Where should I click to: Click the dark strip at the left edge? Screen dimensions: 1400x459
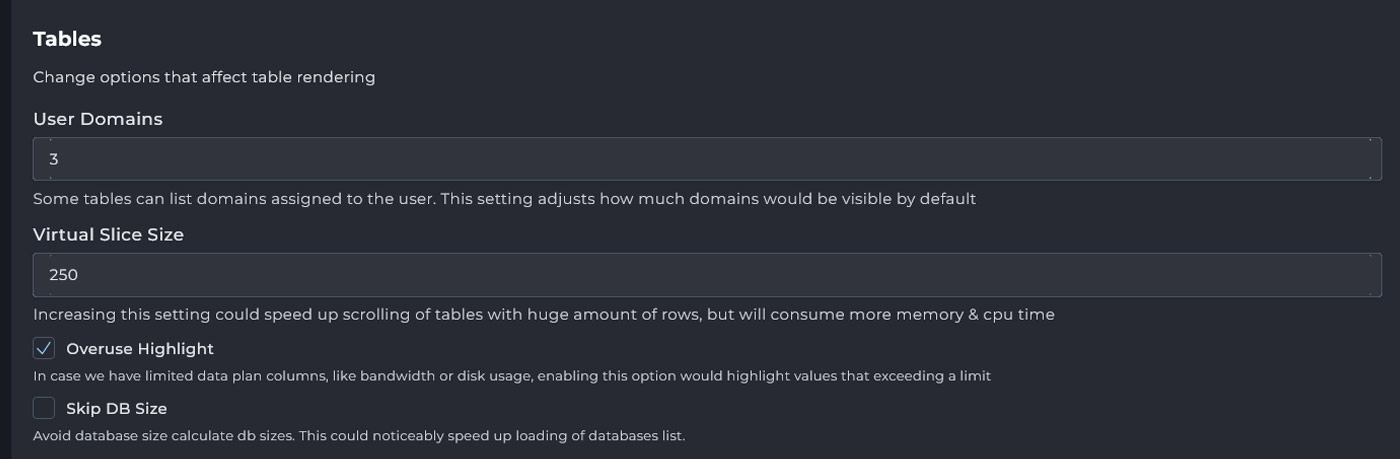coord(5,230)
